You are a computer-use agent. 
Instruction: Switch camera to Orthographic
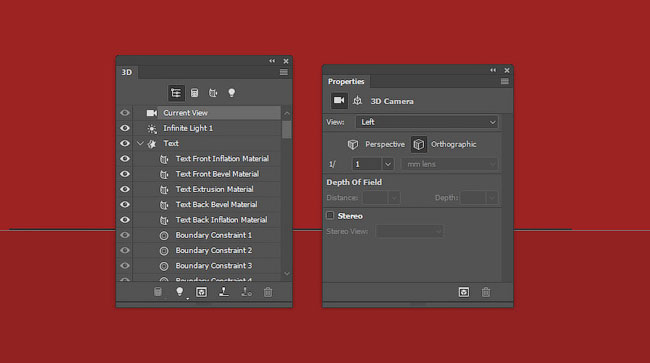click(444, 144)
